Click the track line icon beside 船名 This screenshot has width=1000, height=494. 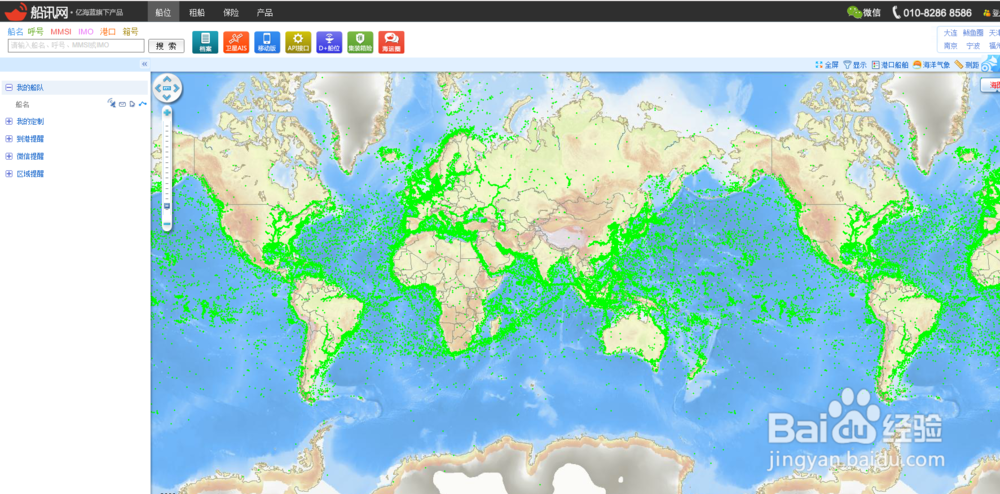pyautogui.click(x=142, y=103)
